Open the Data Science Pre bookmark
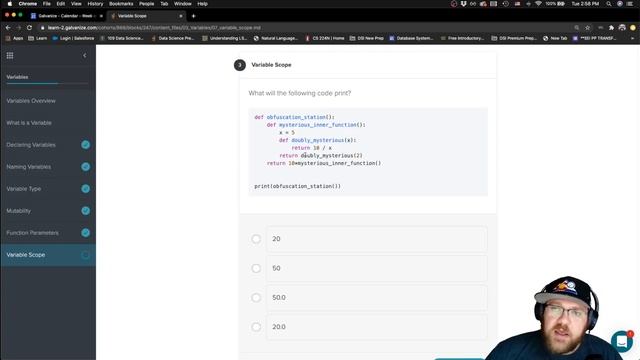The width and height of the screenshot is (640, 360). point(173,38)
